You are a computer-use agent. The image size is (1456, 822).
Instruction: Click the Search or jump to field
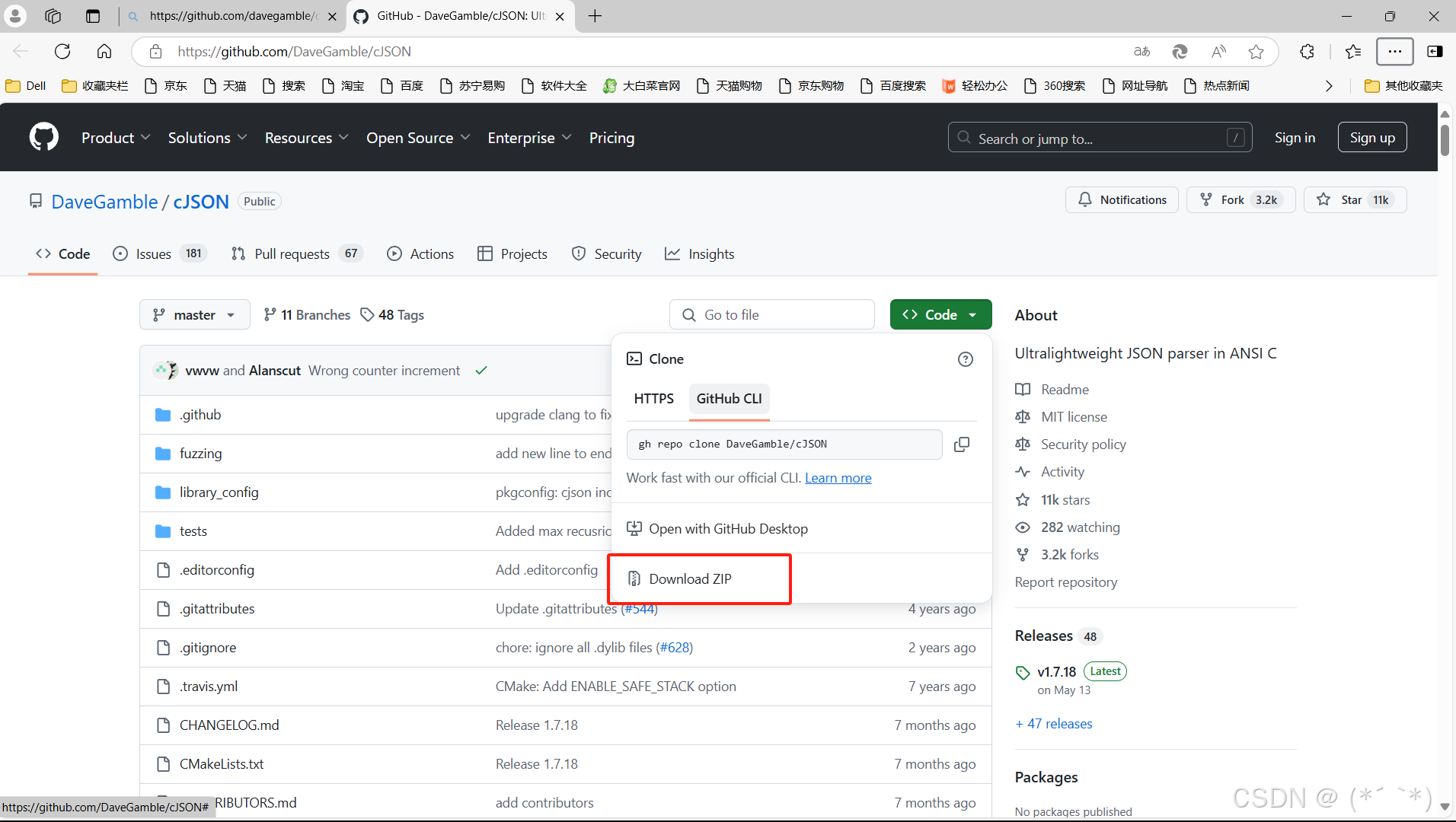[x=1100, y=138]
